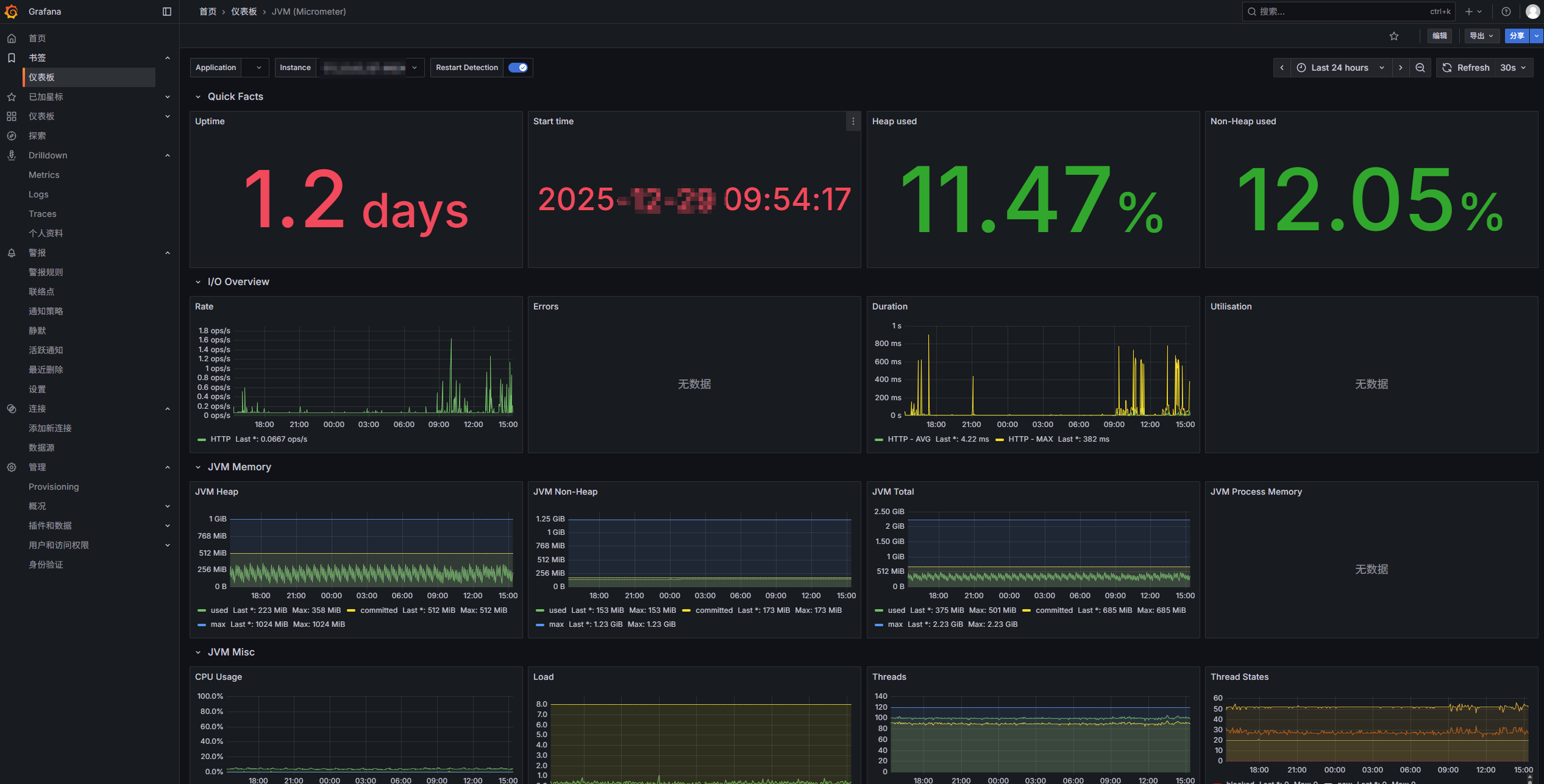Open Metrics under Drilldown
1544x784 pixels.
click(x=44, y=175)
